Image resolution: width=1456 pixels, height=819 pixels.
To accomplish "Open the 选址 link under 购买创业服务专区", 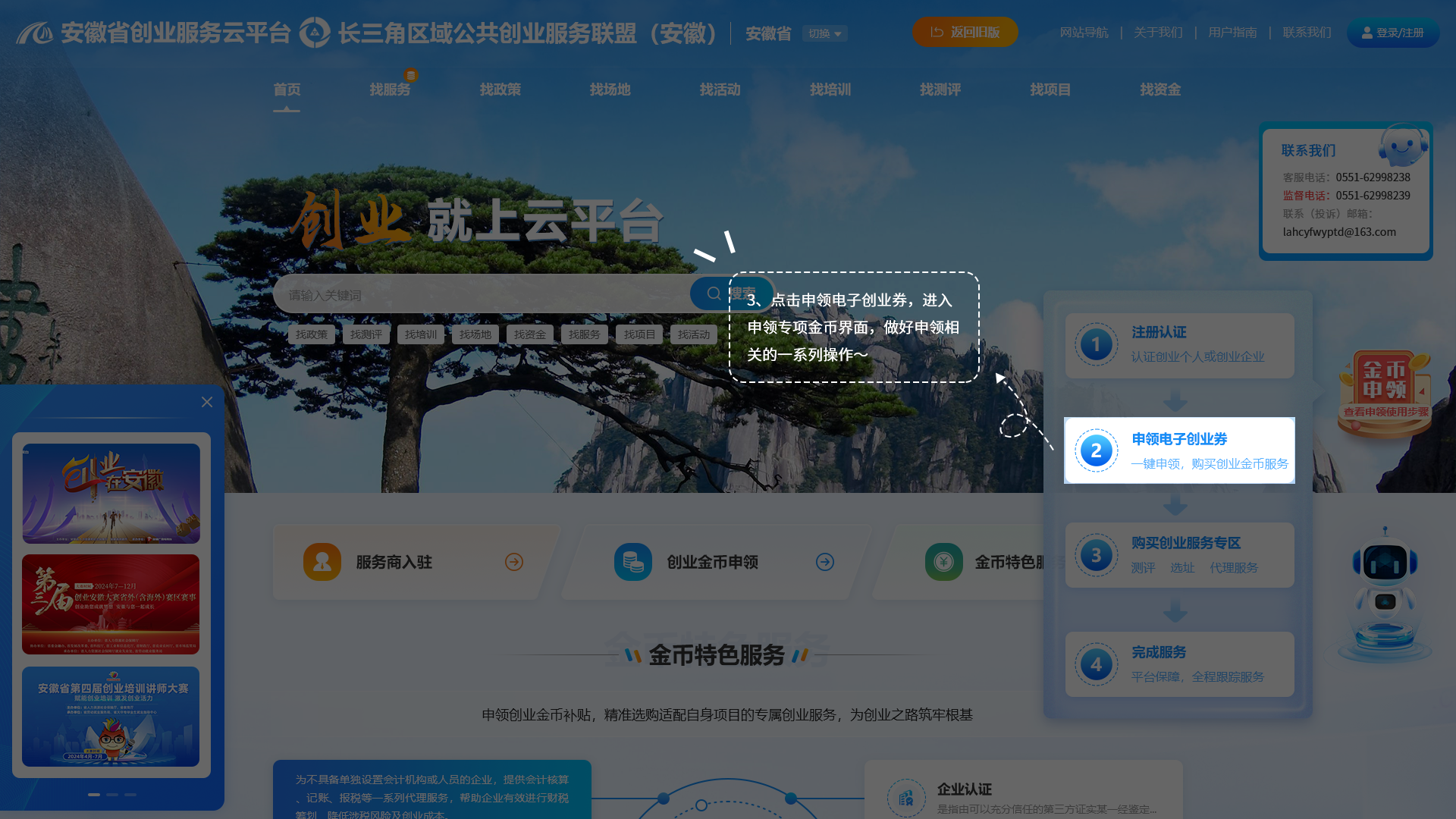I will point(1182,568).
